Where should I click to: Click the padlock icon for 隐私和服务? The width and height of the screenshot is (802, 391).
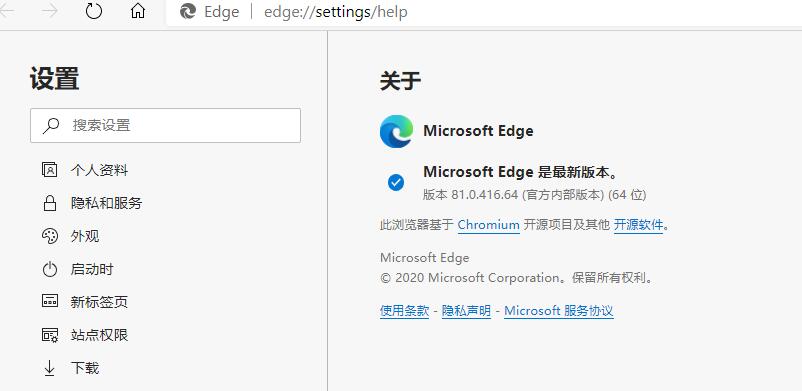point(50,203)
